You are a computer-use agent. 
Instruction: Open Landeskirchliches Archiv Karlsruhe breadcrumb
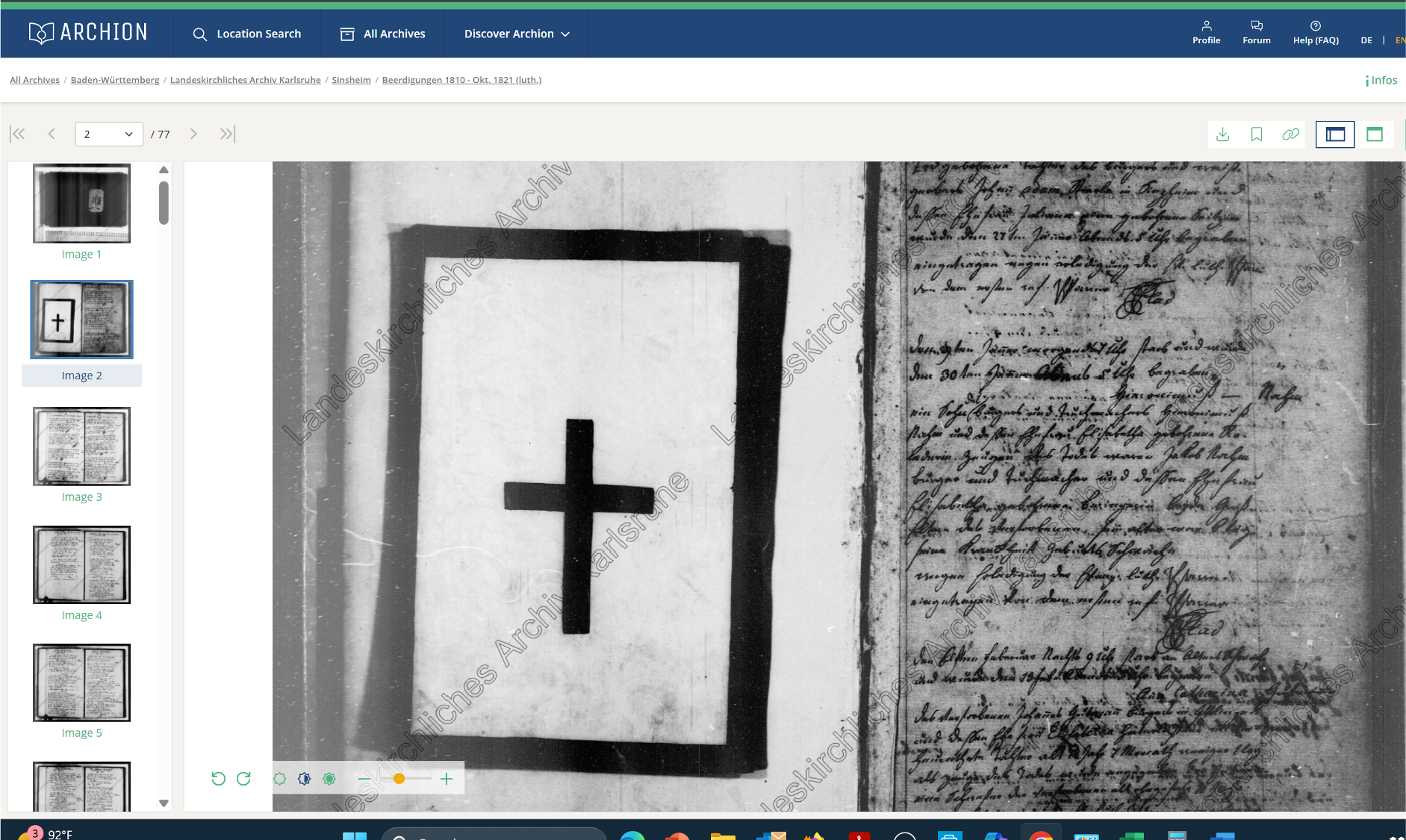tap(246, 80)
